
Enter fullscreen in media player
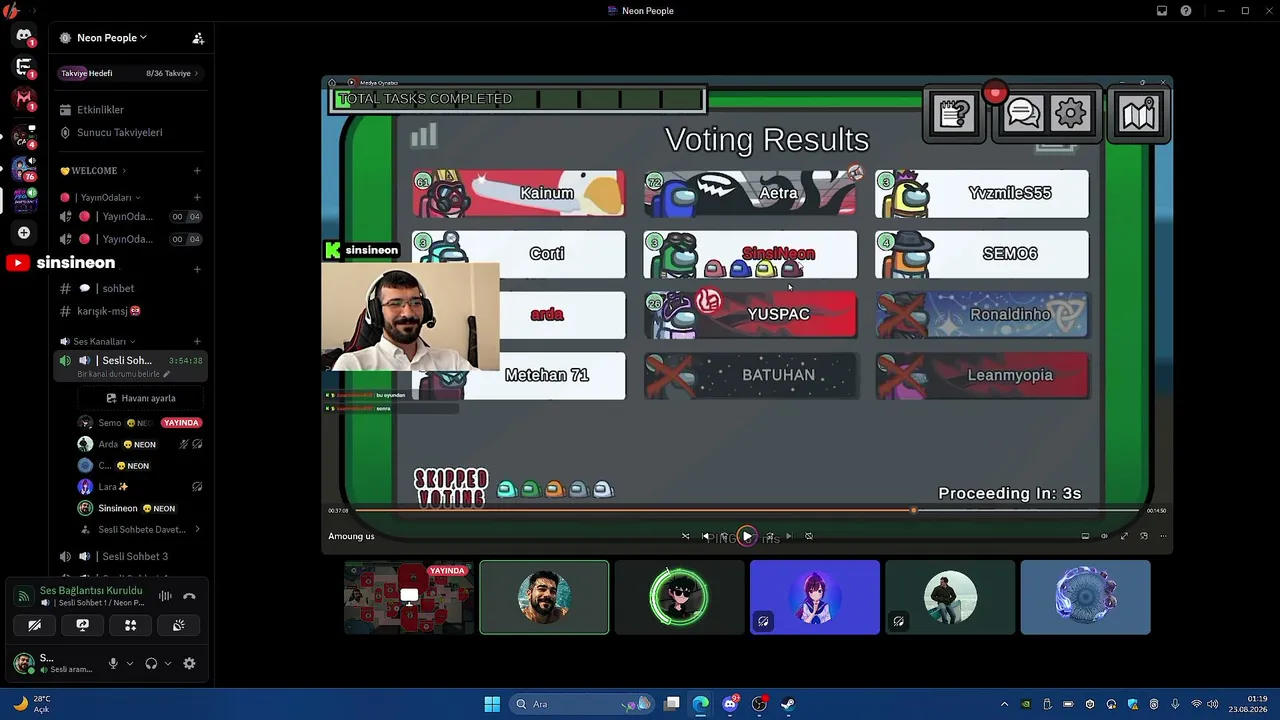click(1124, 536)
